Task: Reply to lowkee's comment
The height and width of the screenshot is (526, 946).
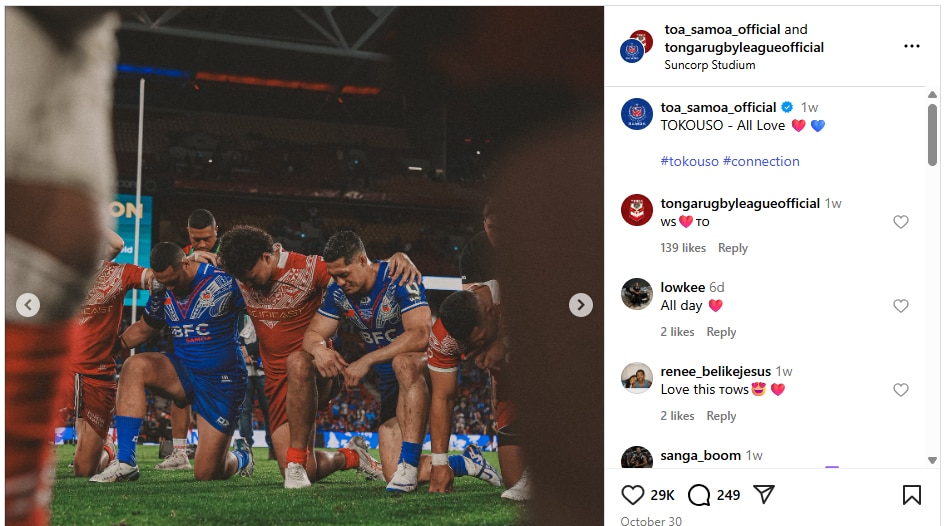Action: tap(721, 332)
